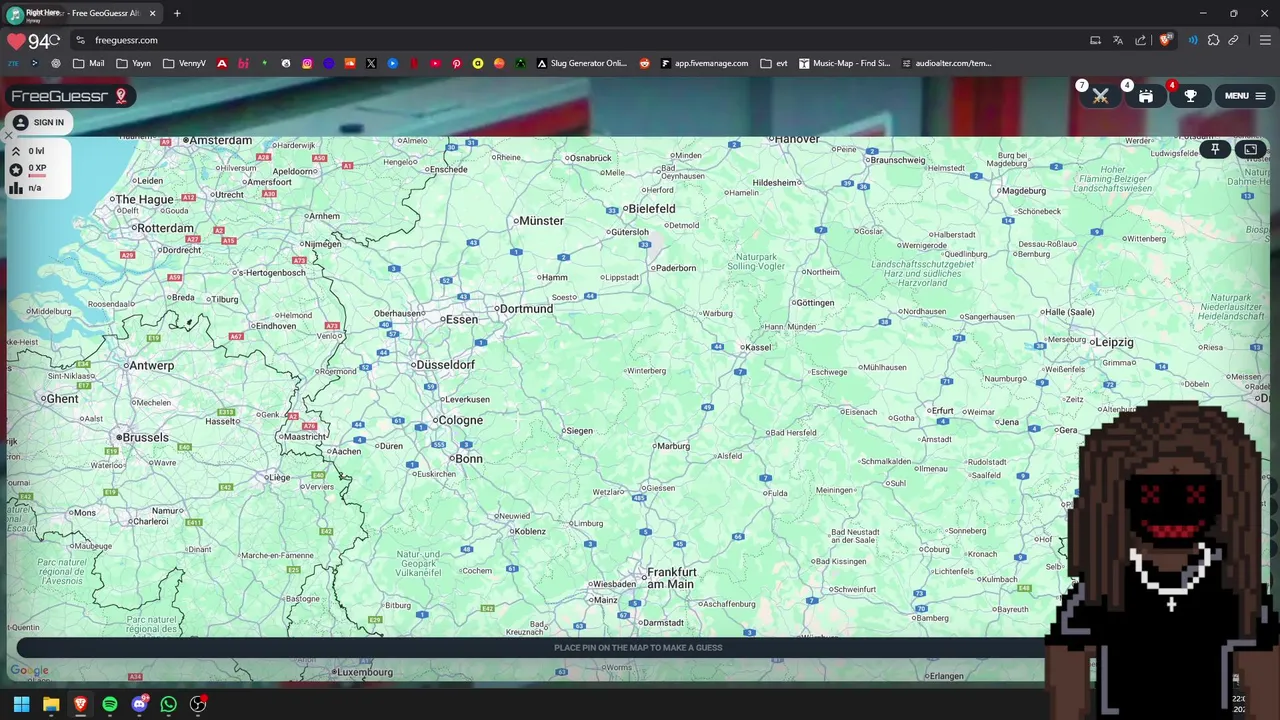
Task: Open the Slug Generator Online bookmark
Action: (x=582, y=63)
